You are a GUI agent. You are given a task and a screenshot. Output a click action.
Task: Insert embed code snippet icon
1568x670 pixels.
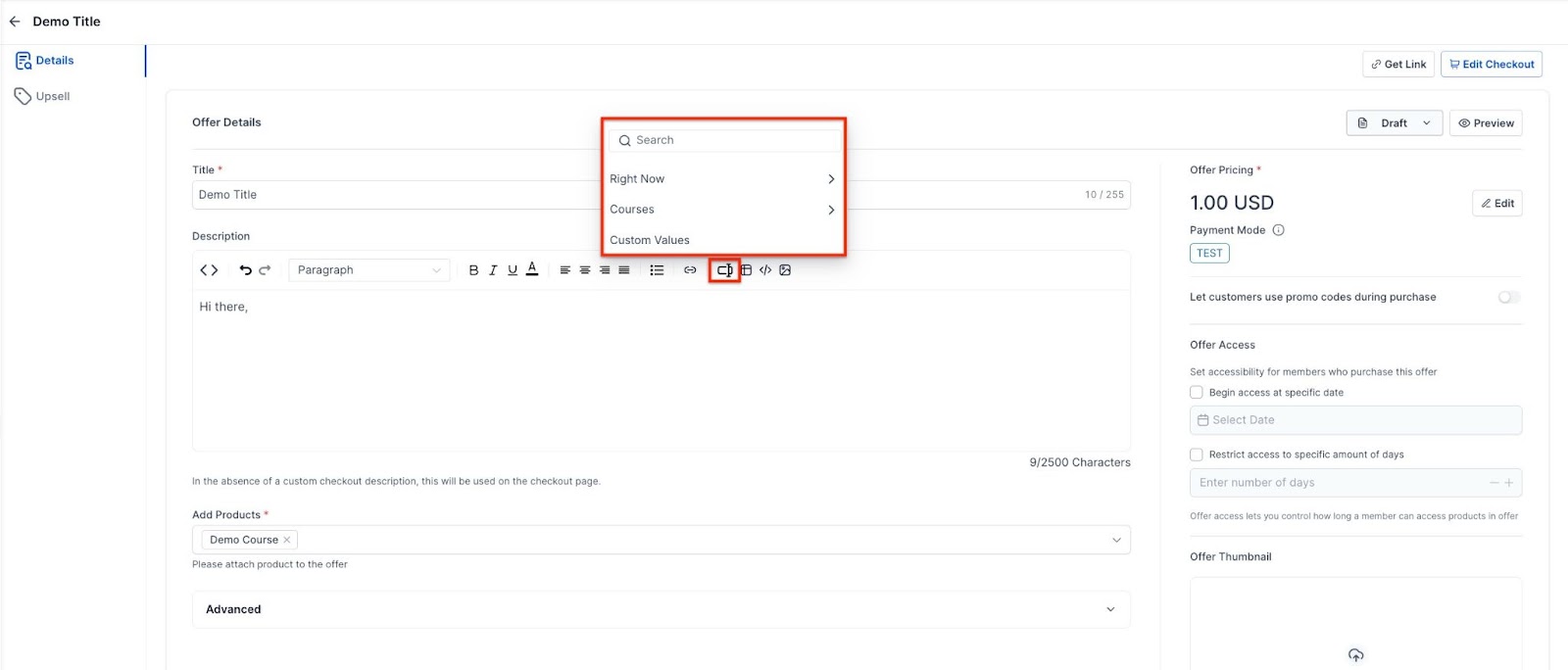point(765,270)
